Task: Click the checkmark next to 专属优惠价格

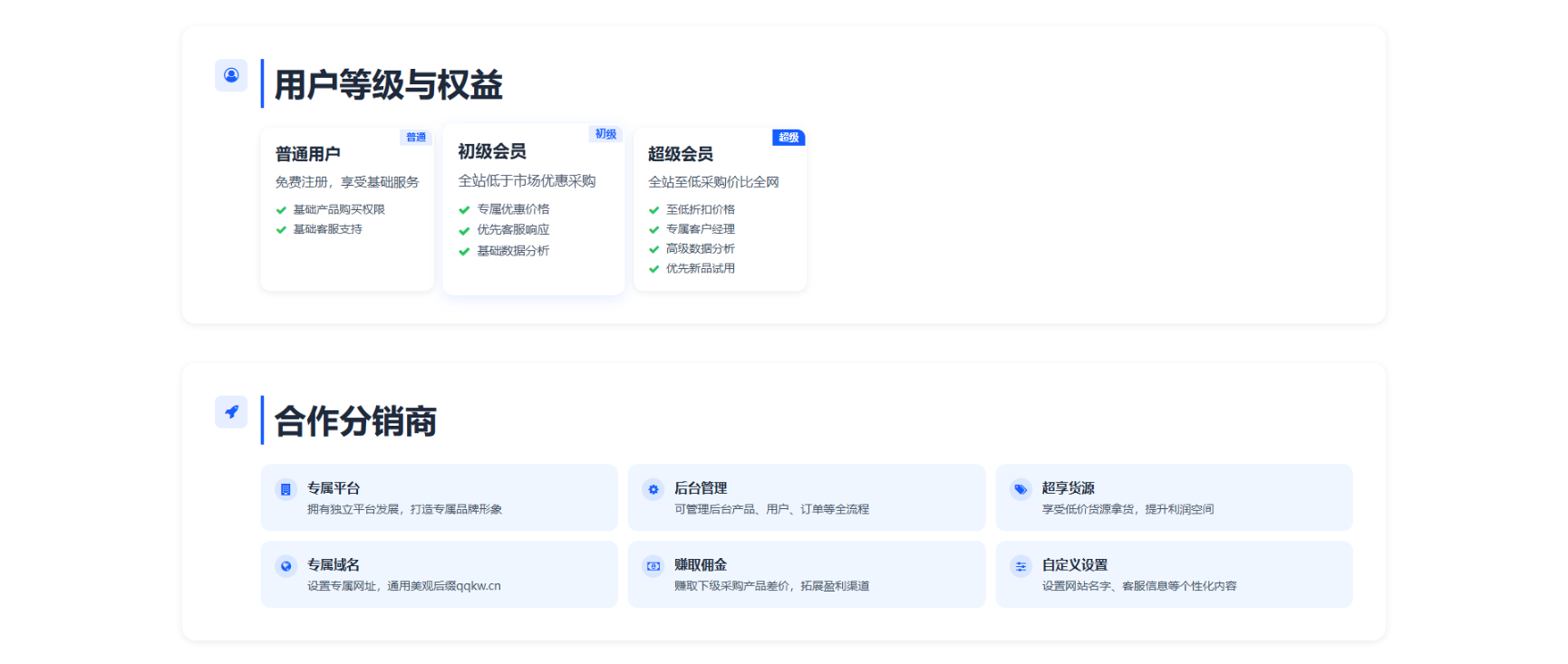Action: tap(464, 210)
